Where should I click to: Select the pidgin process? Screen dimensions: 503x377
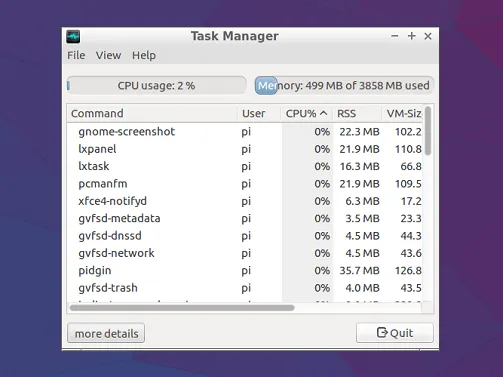[x=245, y=270]
